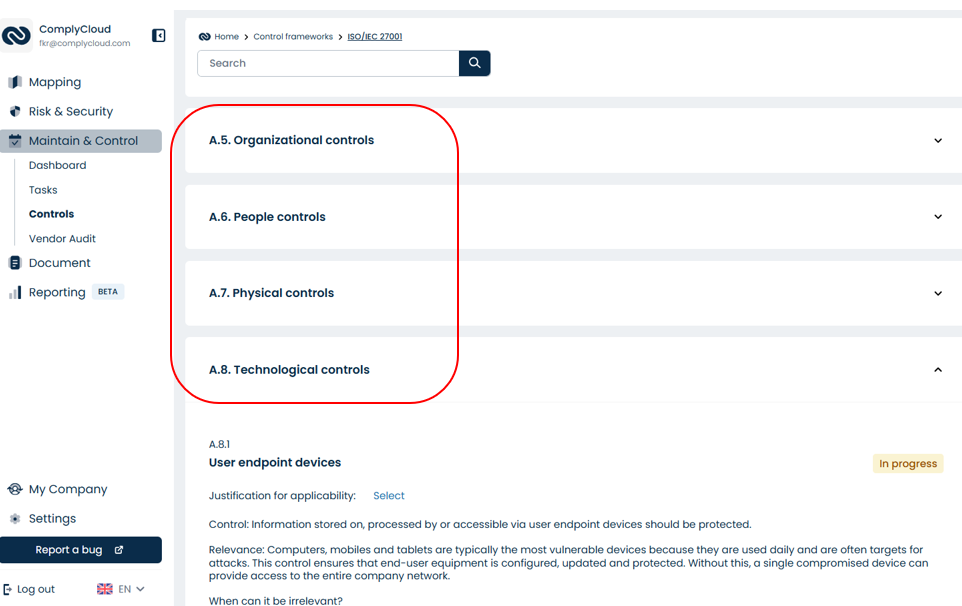
Task: Click the Report a bug button
Action: point(80,550)
